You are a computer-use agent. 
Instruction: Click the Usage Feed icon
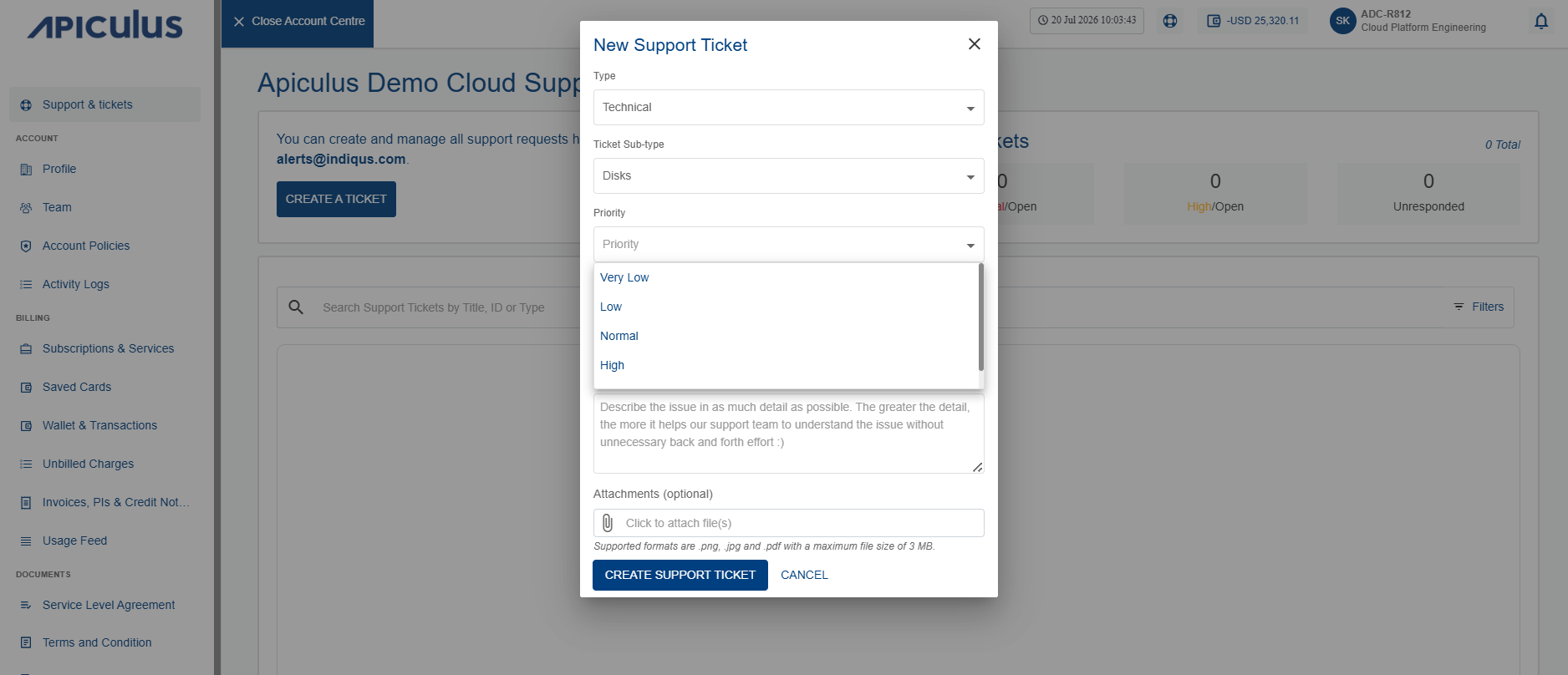pyautogui.click(x=26, y=541)
